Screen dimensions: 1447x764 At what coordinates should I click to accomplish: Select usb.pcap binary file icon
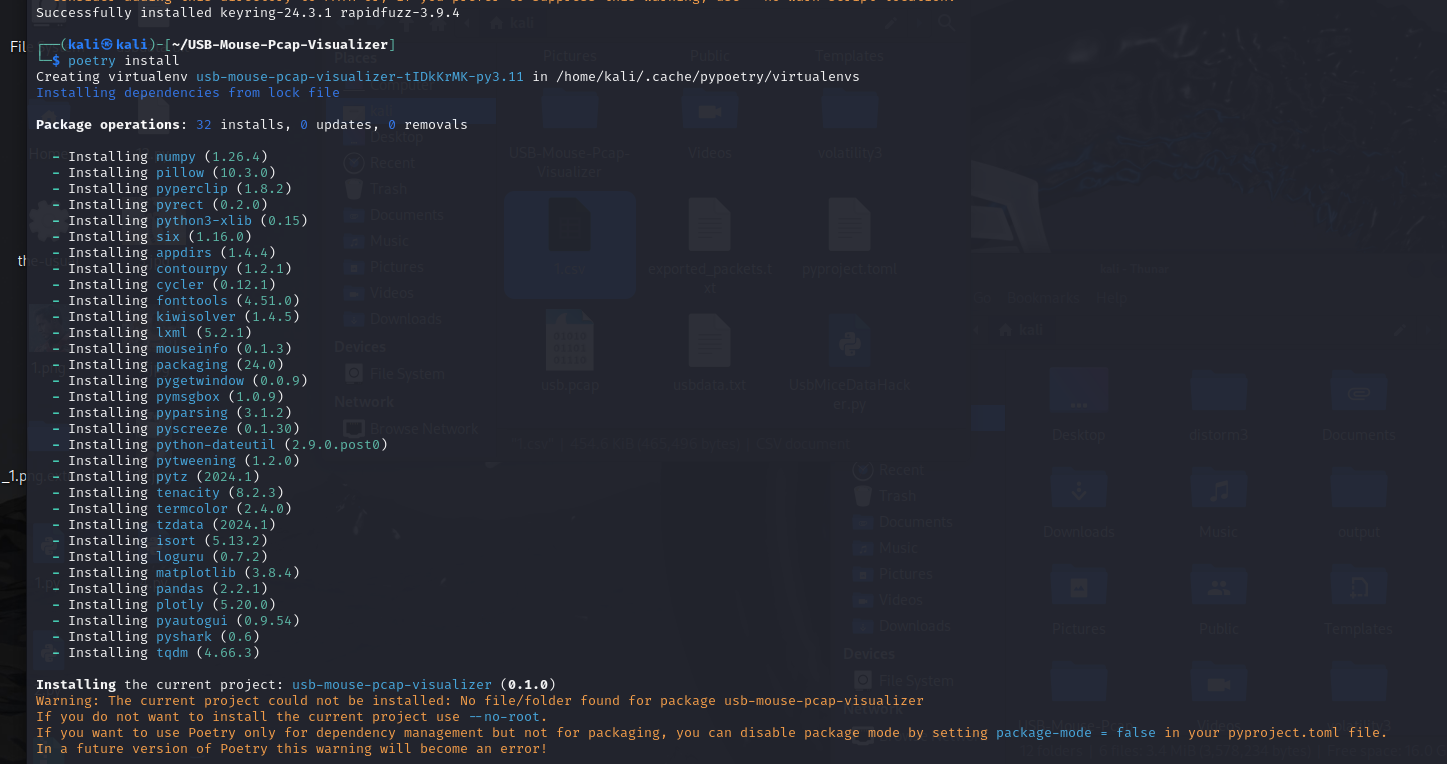570,341
